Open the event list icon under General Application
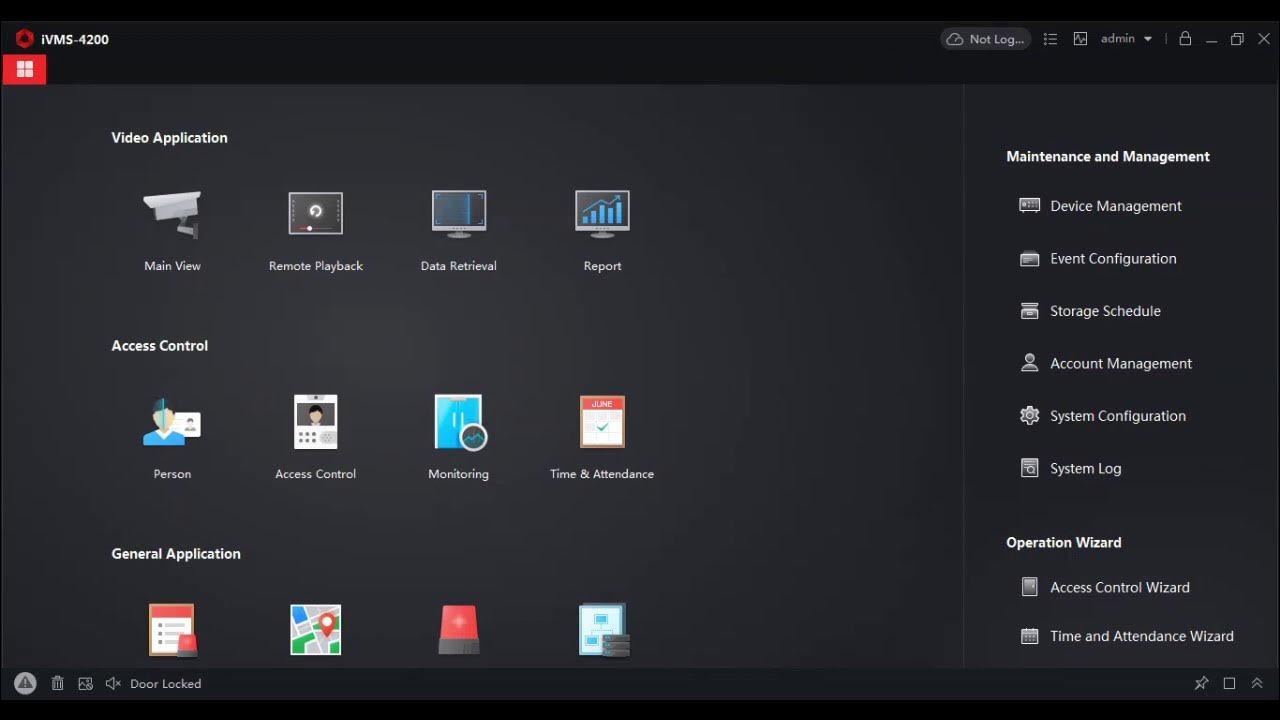 coord(172,630)
